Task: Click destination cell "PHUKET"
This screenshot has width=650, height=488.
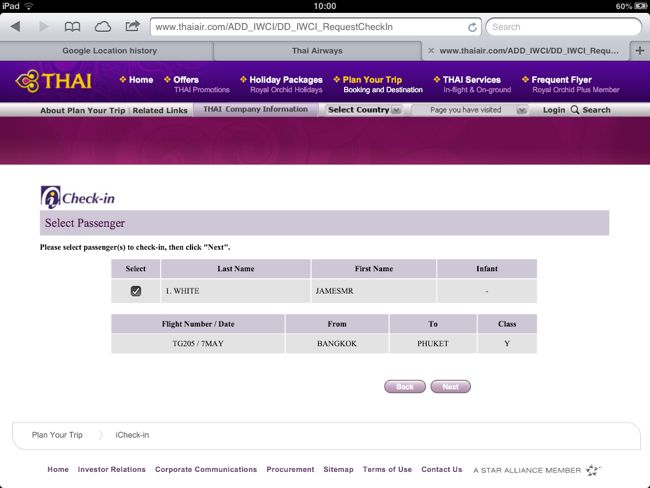Action: (433, 343)
